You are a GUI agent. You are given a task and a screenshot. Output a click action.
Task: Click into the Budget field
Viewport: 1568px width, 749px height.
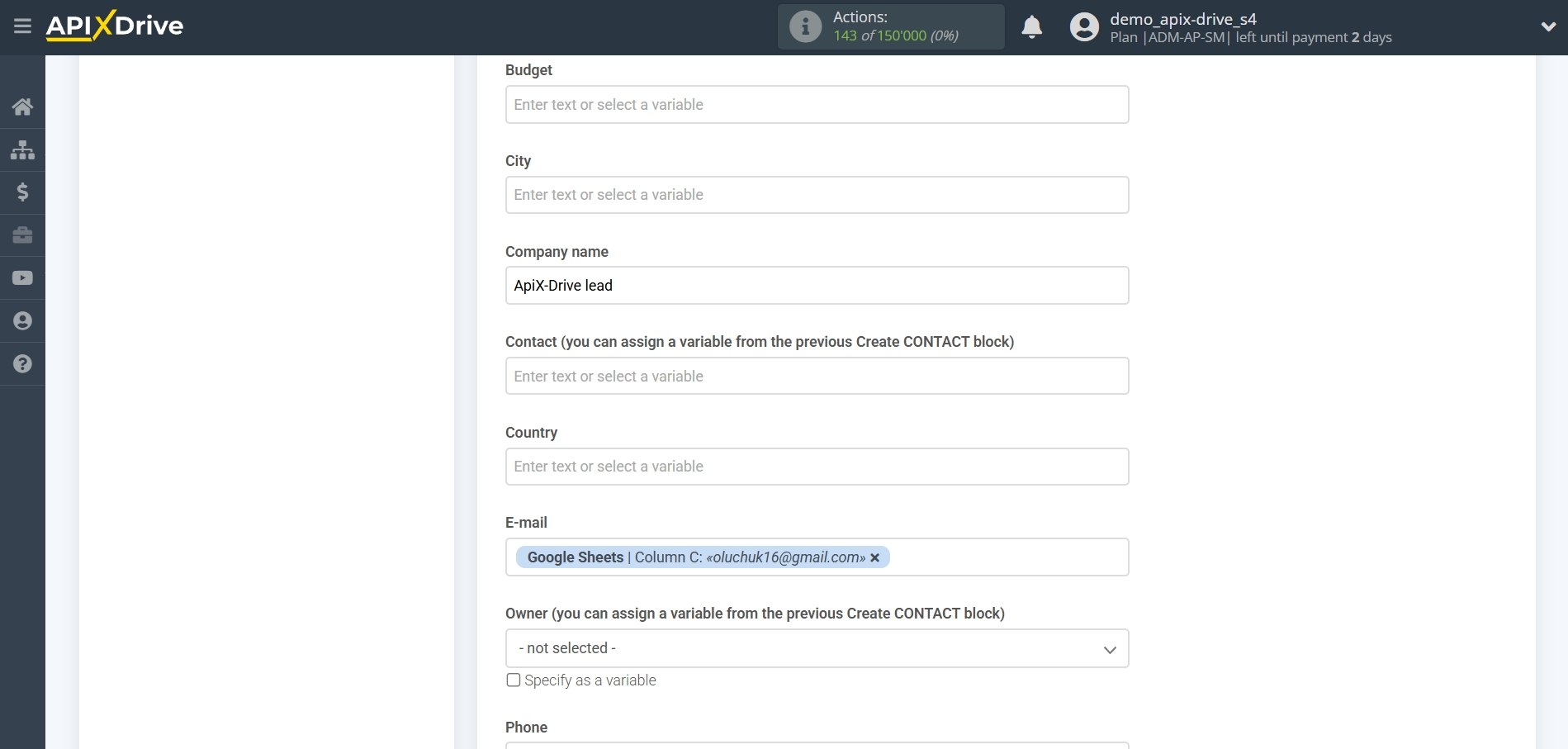817,105
